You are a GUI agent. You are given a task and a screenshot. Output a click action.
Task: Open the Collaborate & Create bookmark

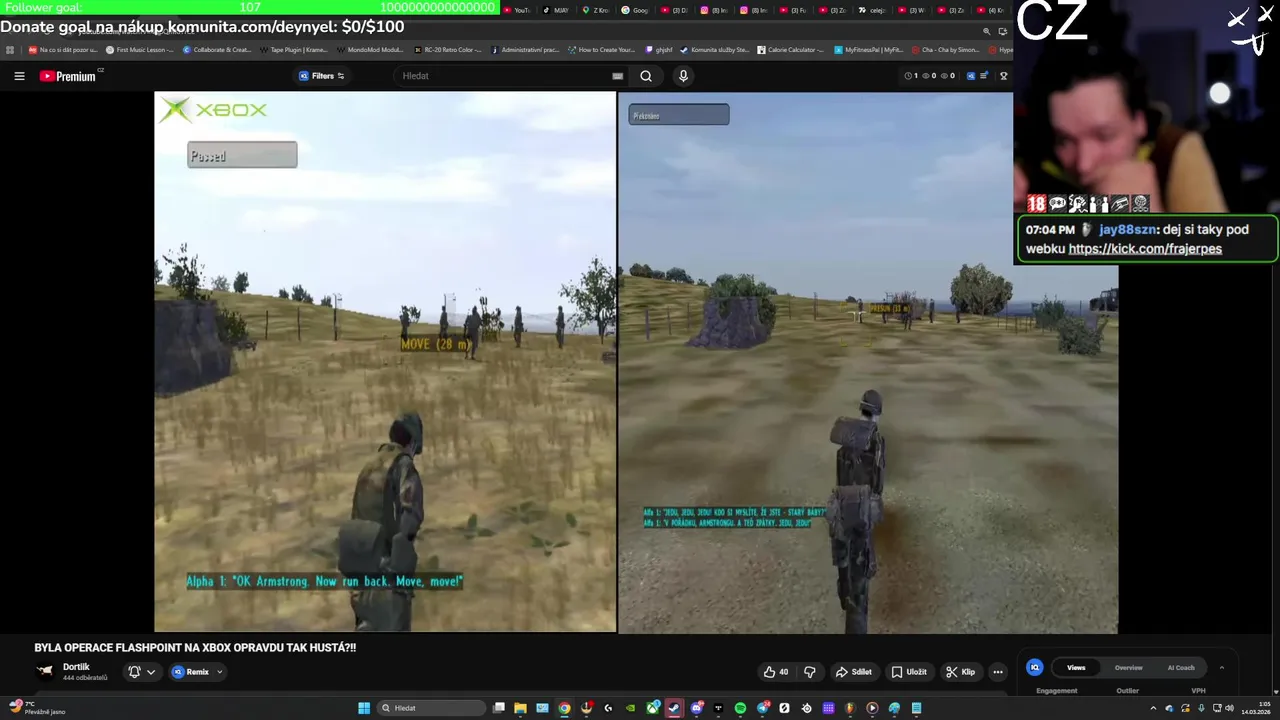pyautogui.click(x=217, y=50)
